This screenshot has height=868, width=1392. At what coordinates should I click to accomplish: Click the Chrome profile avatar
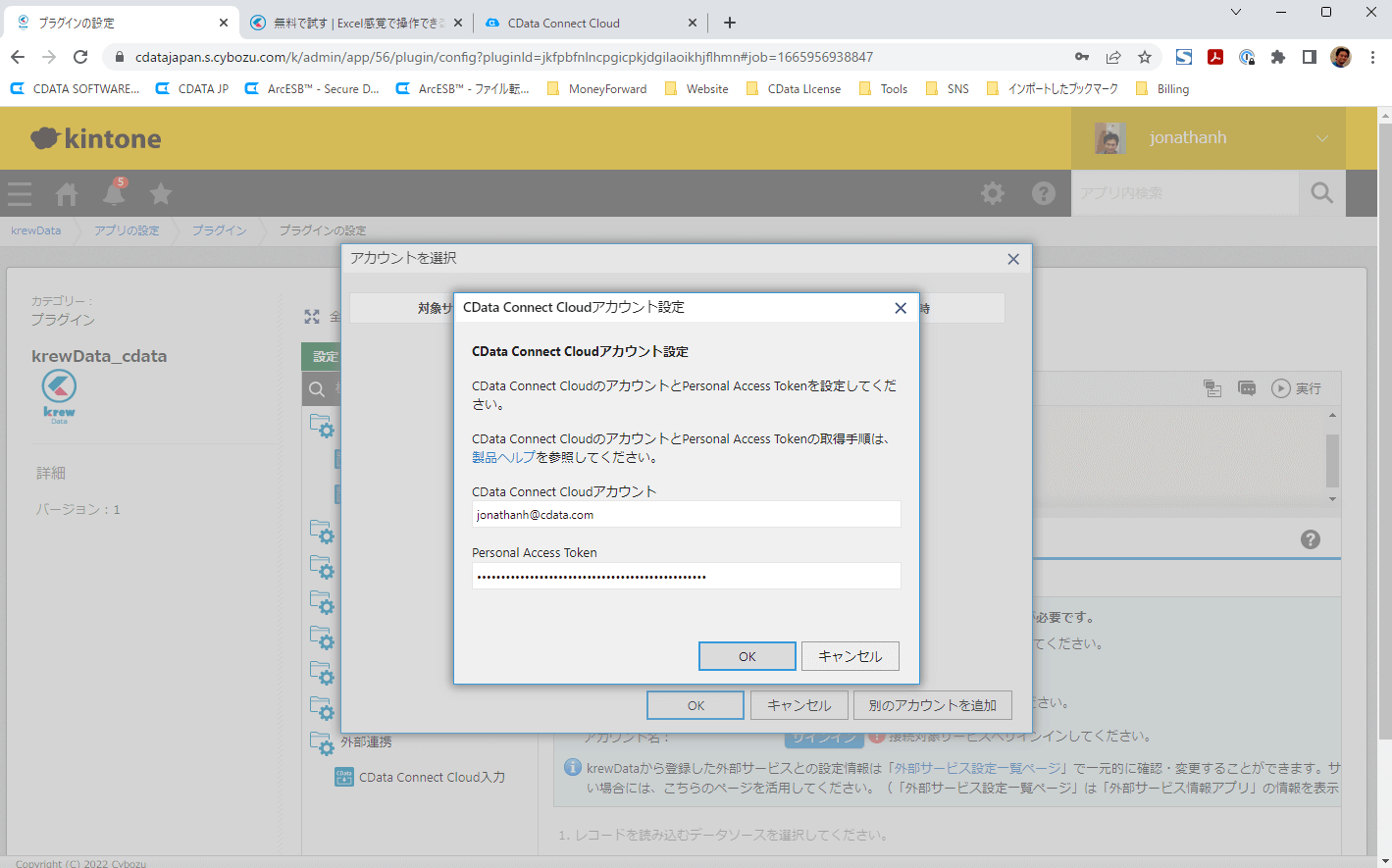(1341, 57)
